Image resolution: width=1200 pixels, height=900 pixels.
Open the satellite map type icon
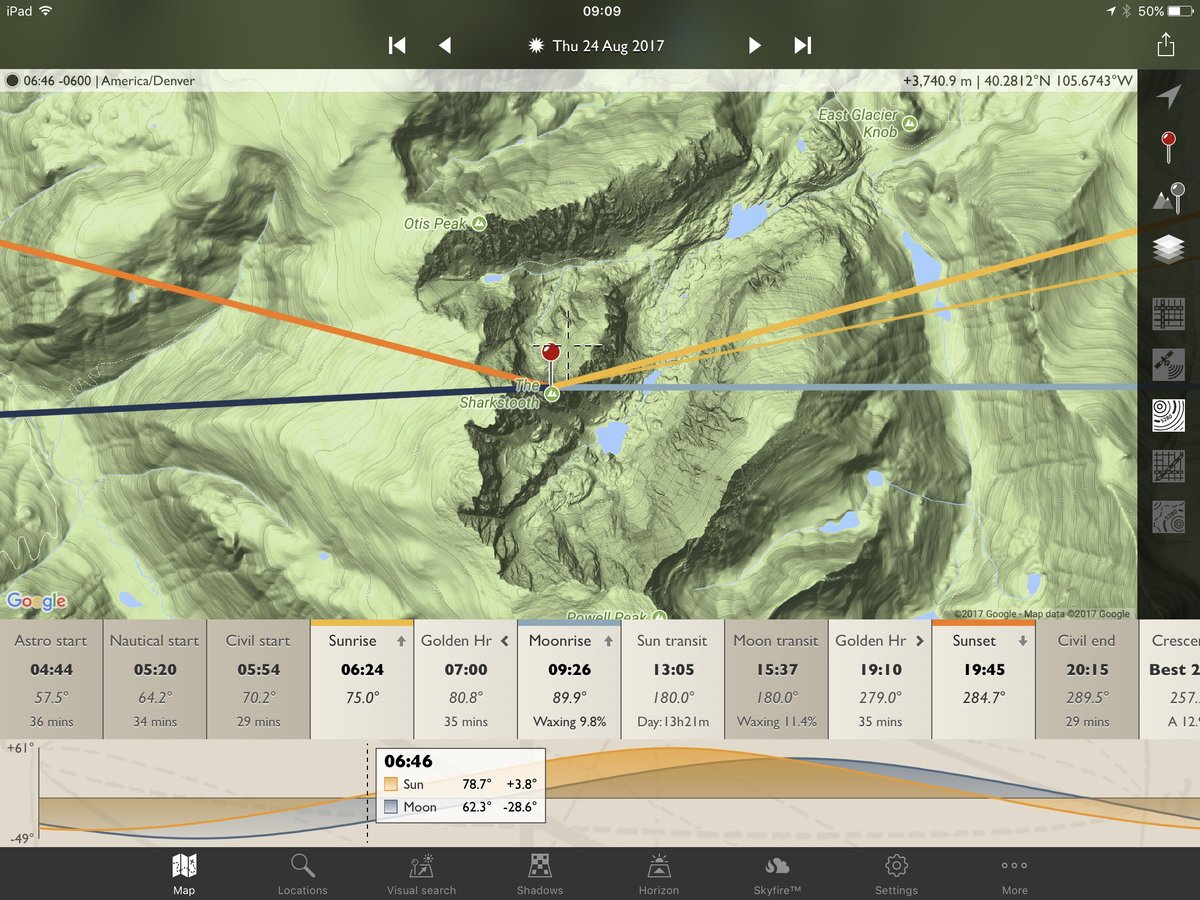click(1168, 364)
